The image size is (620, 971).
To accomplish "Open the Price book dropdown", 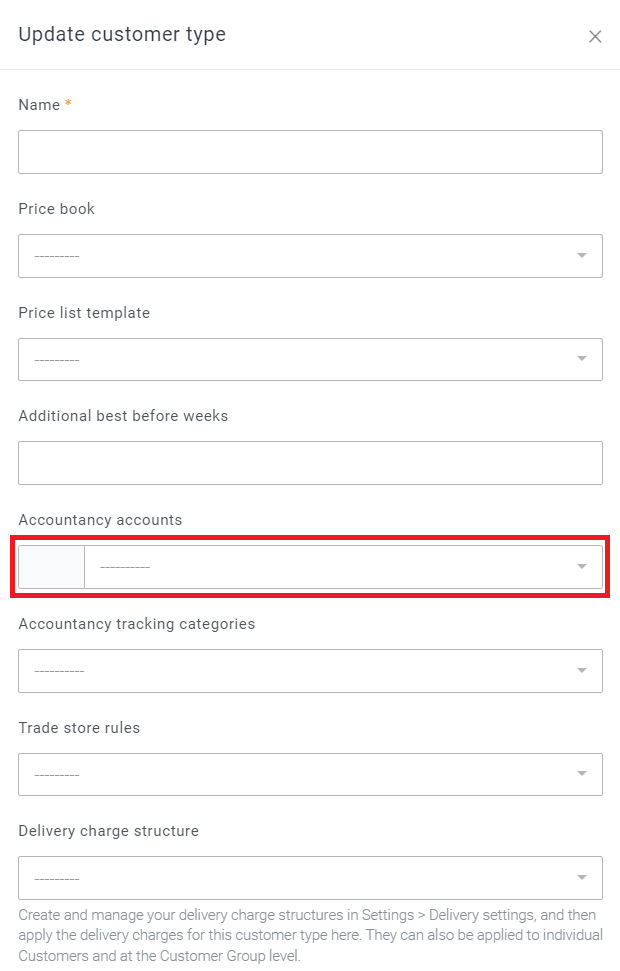I will [x=300, y=256].
